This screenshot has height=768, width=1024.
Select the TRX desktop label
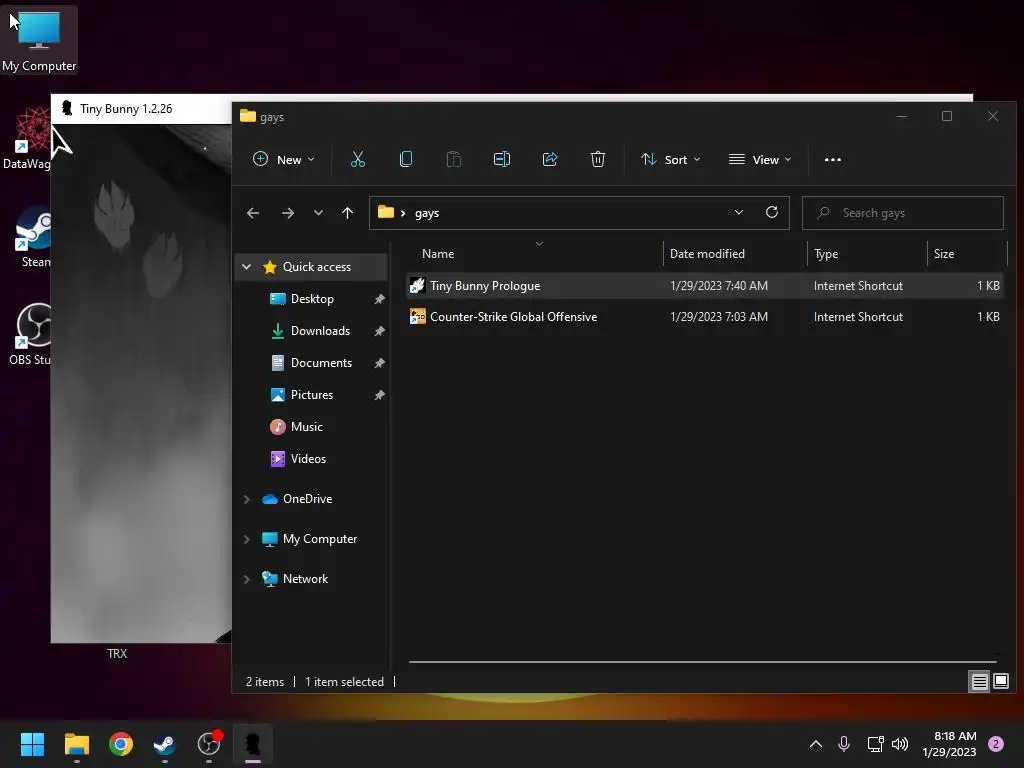coord(117,654)
